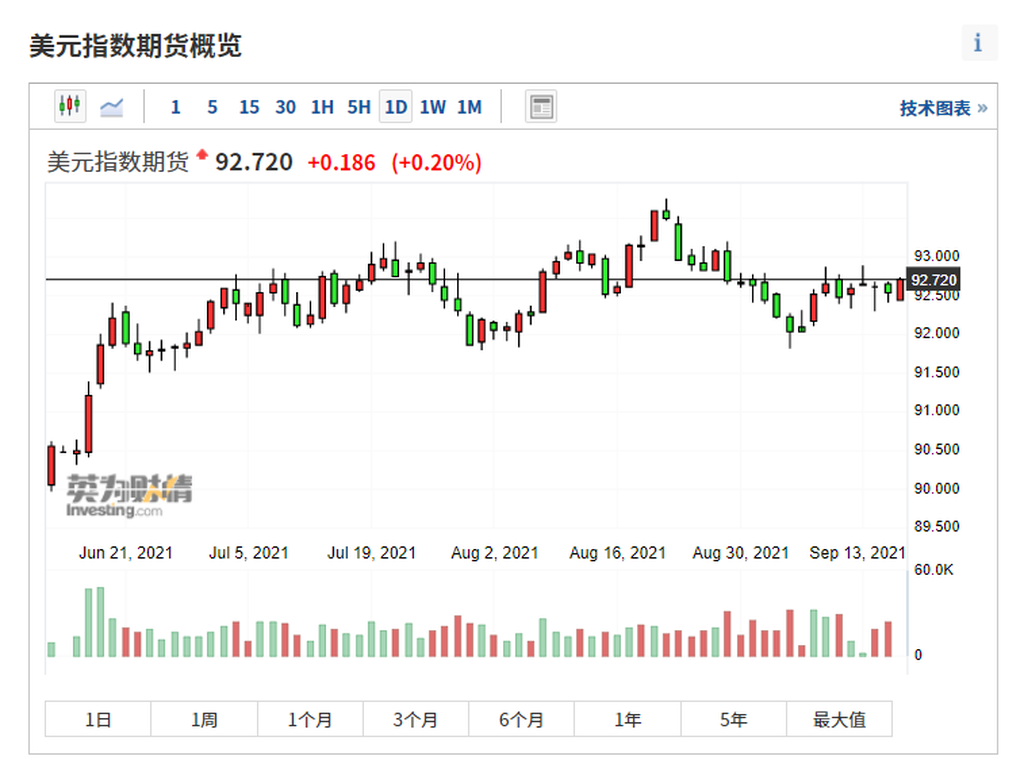
Task: Click the percent change (+0.20%)
Action: click(436, 163)
